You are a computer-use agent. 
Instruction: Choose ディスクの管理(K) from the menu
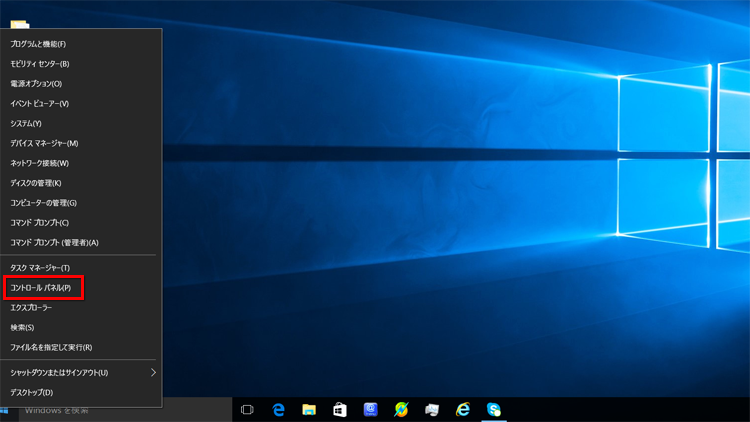pos(36,183)
